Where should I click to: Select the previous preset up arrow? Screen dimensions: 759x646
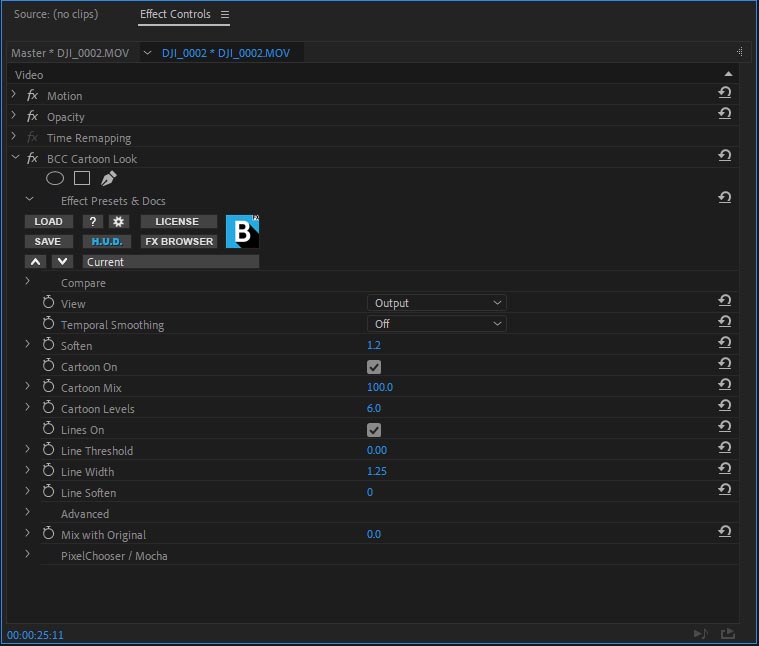35,262
